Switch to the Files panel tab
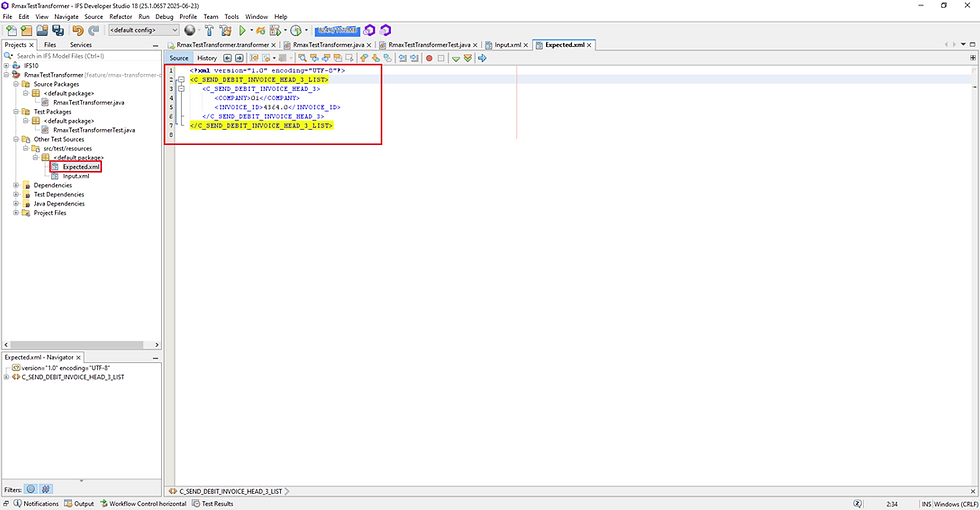Image resolution: width=980 pixels, height=510 pixels. [x=50, y=45]
